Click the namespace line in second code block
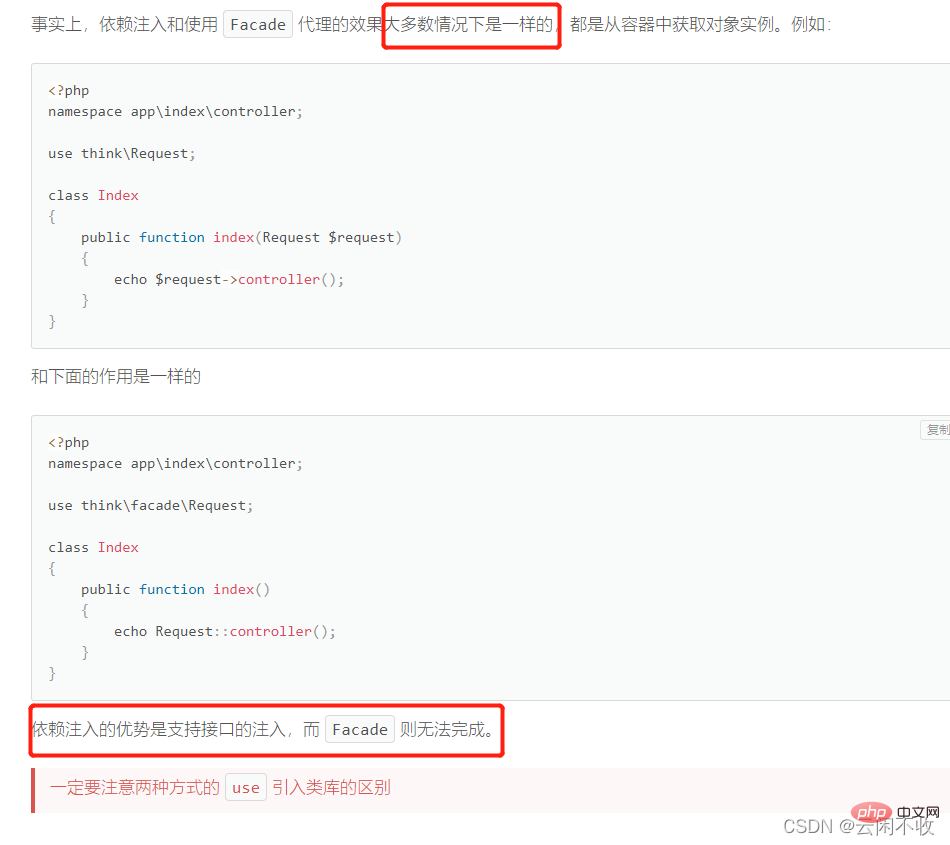Image resolution: width=950 pixels, height=845 pixels. [x=175, y=463]
